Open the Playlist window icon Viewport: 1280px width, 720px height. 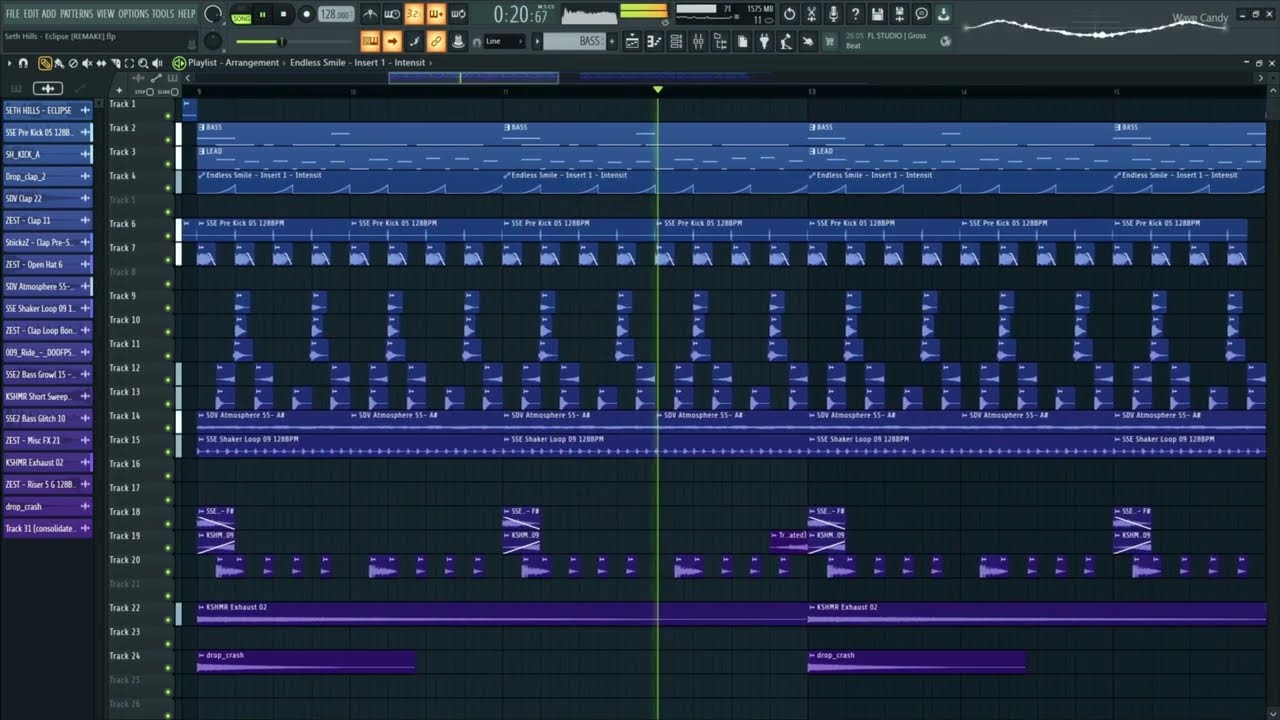click(632, 41)
